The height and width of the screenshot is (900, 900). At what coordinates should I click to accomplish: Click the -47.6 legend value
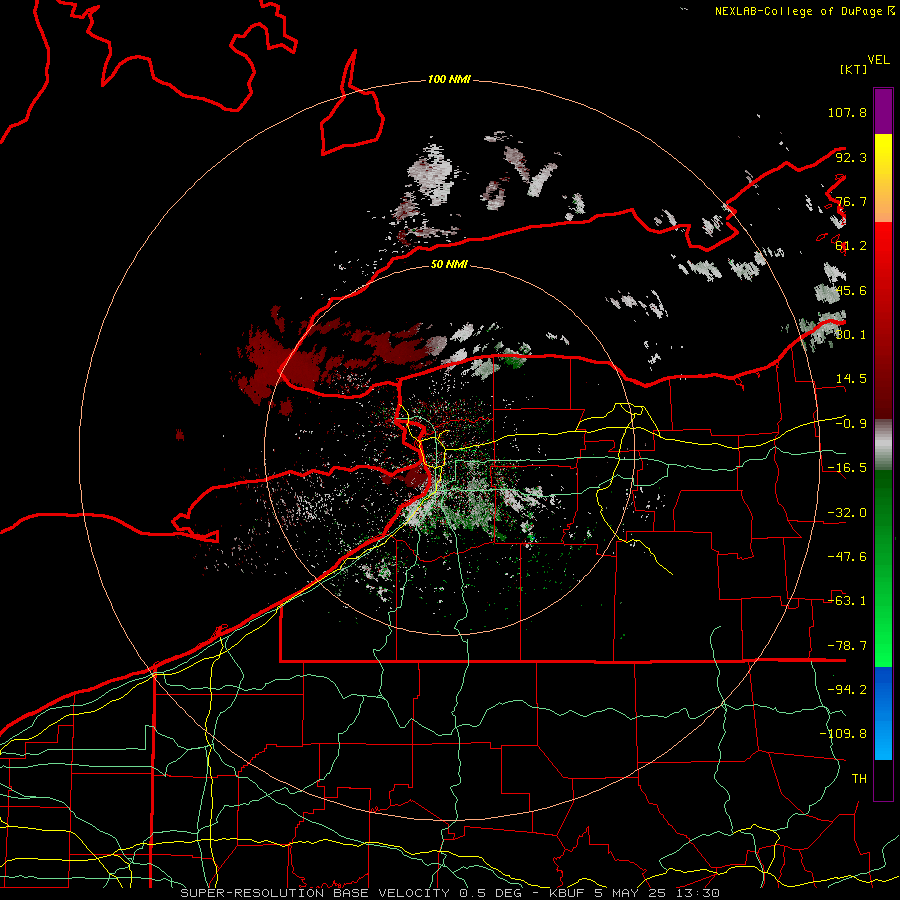point(847,557)
